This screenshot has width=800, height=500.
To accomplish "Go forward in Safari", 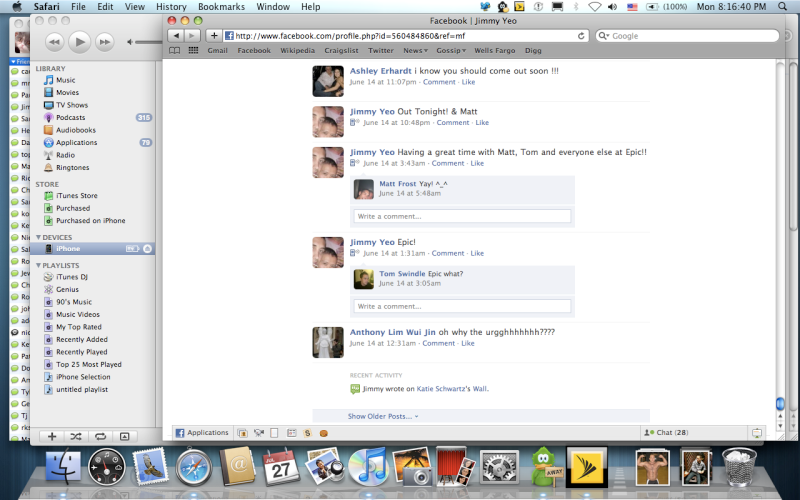I will (x=192, y=36).
